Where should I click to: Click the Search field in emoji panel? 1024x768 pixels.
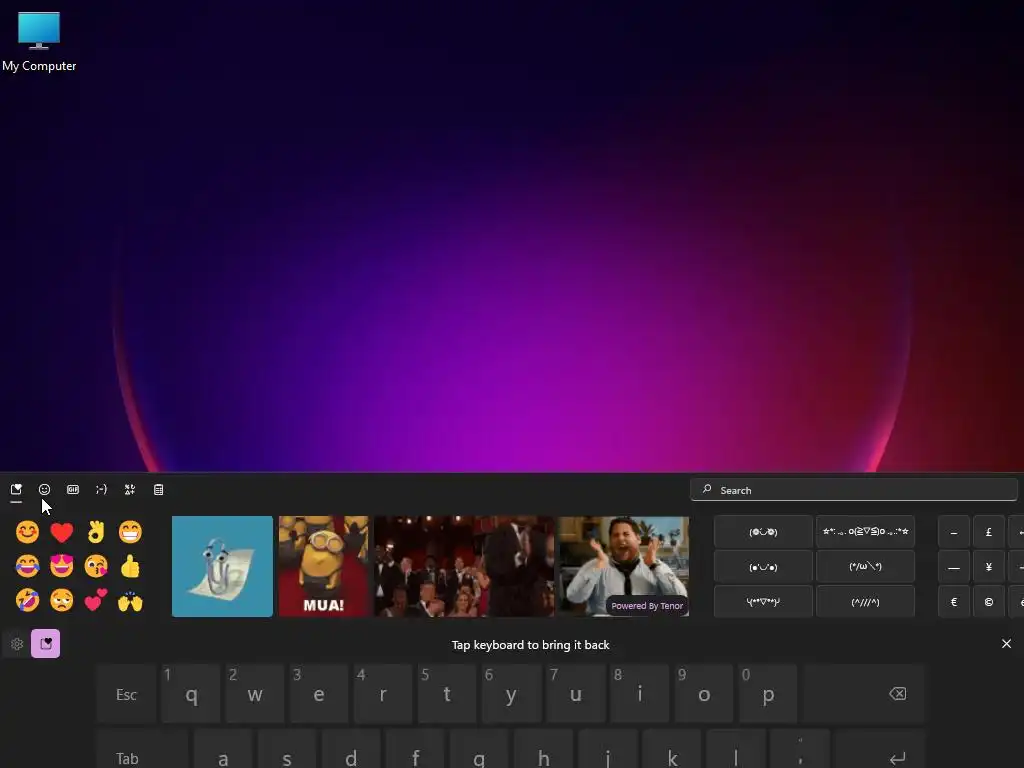854,490
